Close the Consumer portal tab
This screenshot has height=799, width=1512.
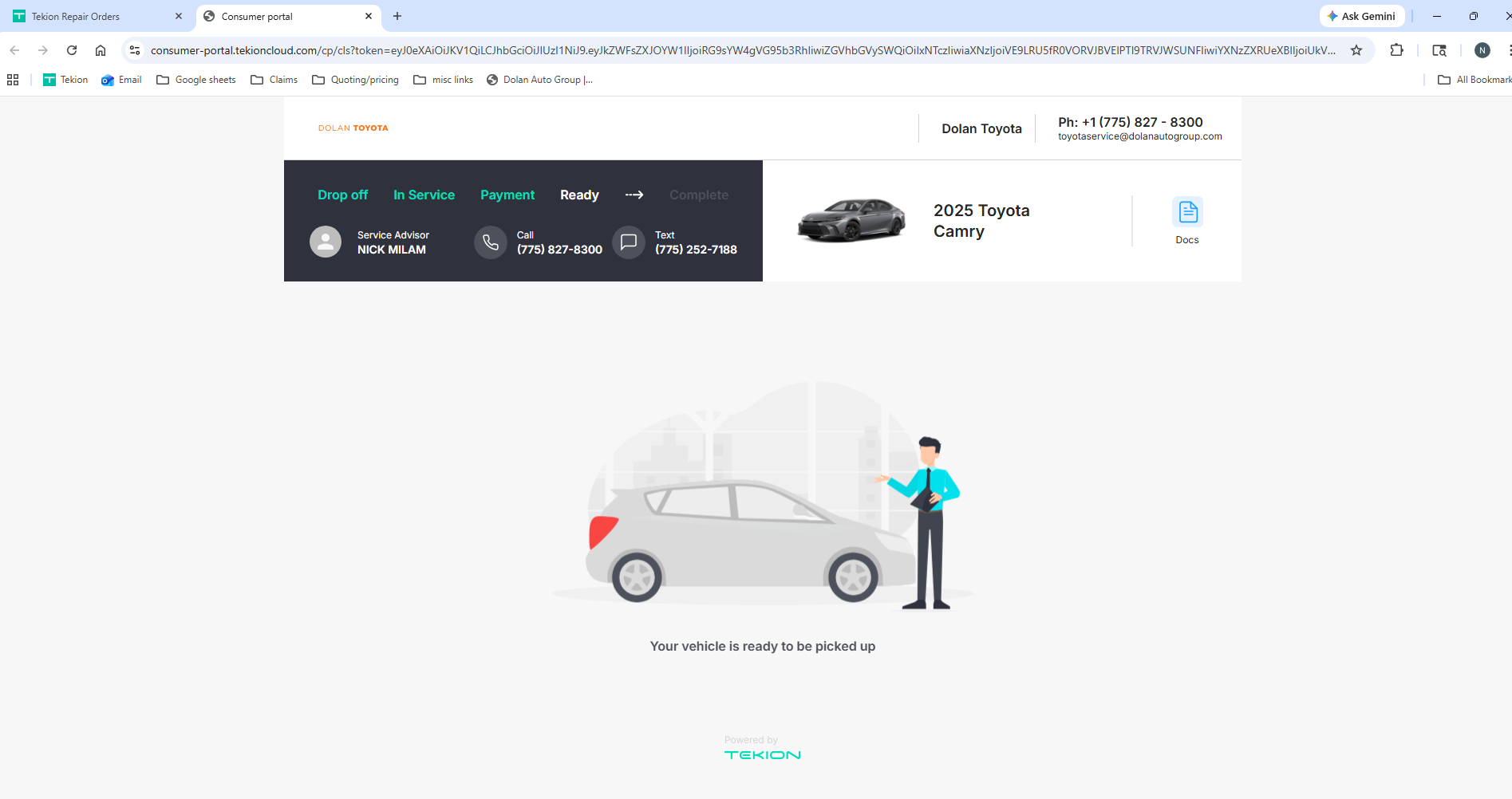pos(369,16)
